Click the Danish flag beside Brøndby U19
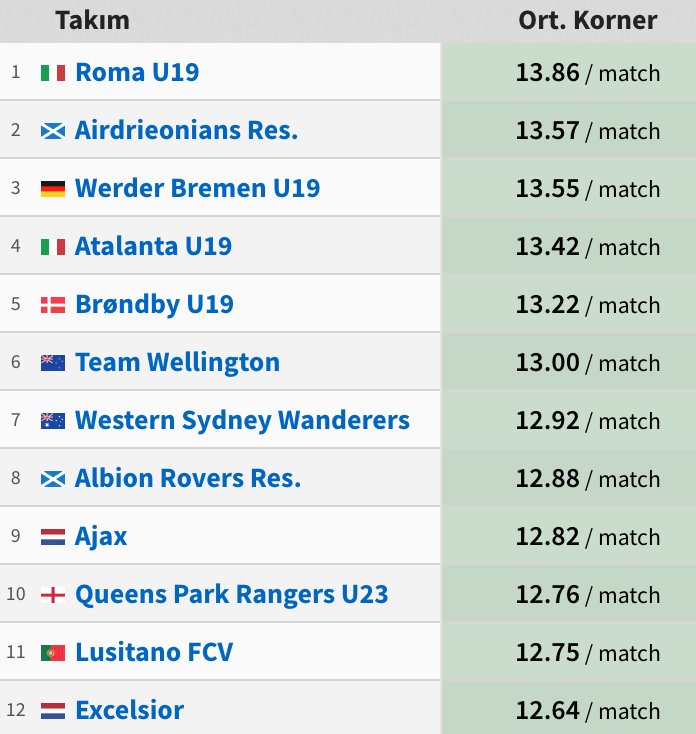This screenshot has width=696, height=734. pyautogui.click(x=53, y=305)
